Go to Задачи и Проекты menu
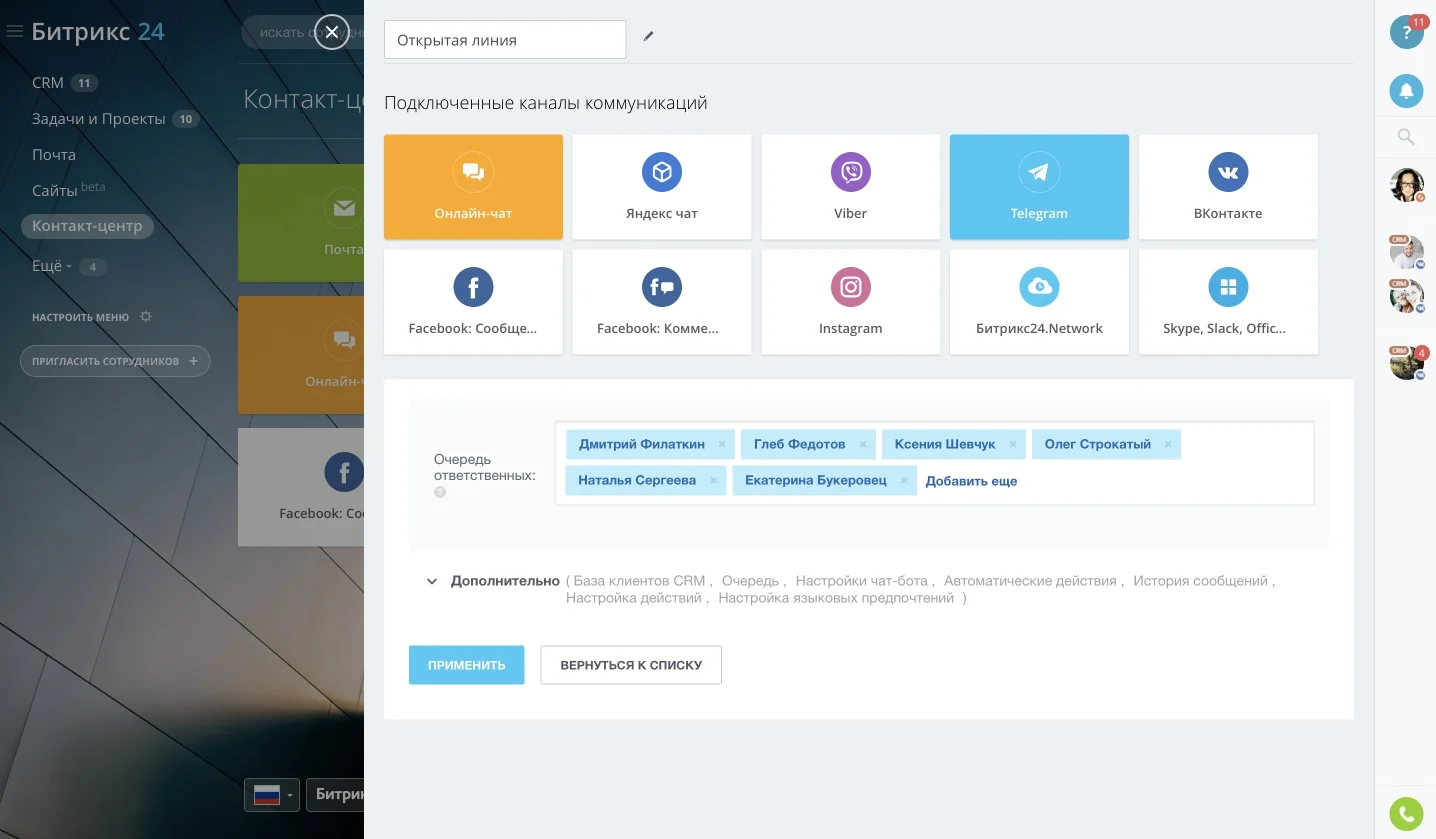Viewport: 1436px width, 839px height. (x=98, y=119)
